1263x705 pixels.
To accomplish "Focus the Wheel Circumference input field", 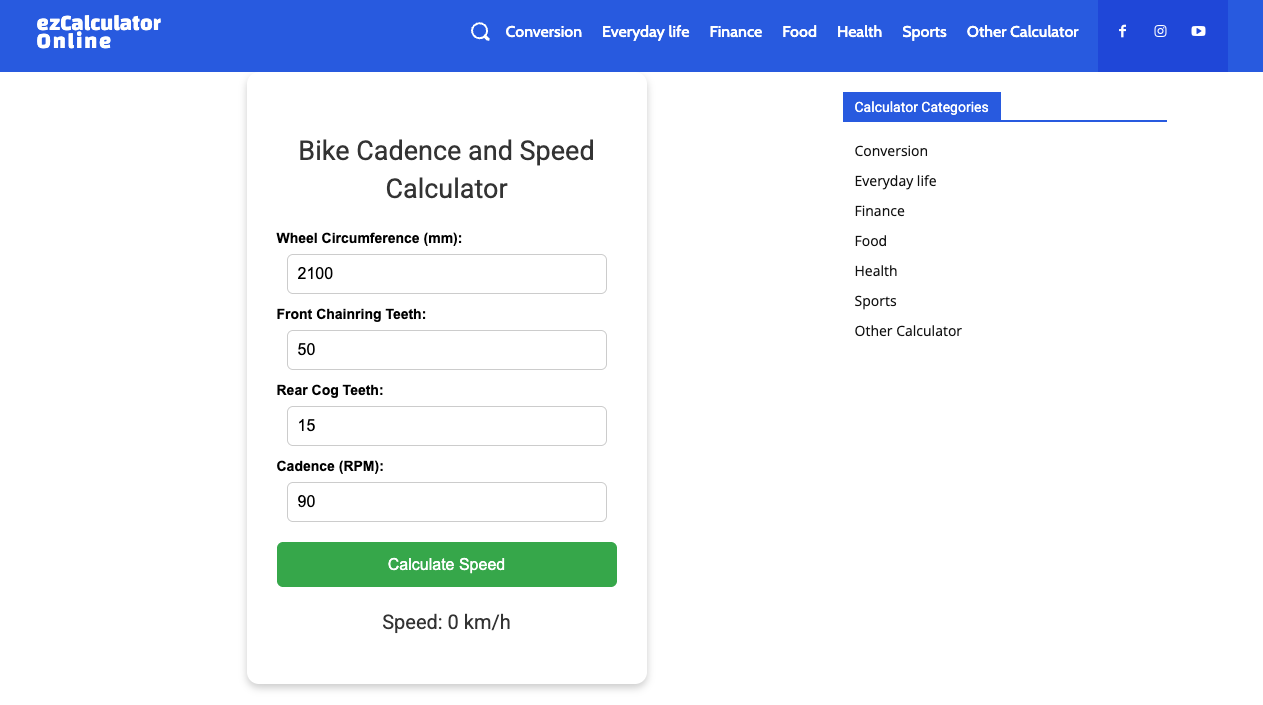I will [446, 274].
